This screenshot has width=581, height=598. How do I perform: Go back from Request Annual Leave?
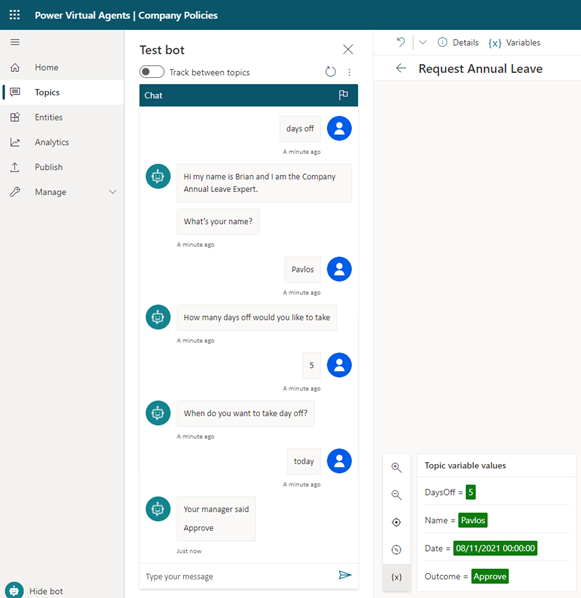pos(401,68)
